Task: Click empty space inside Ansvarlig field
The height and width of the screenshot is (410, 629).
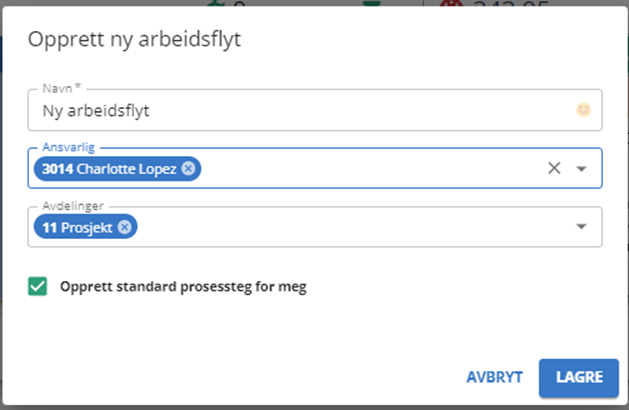Action: pos(369,168)
